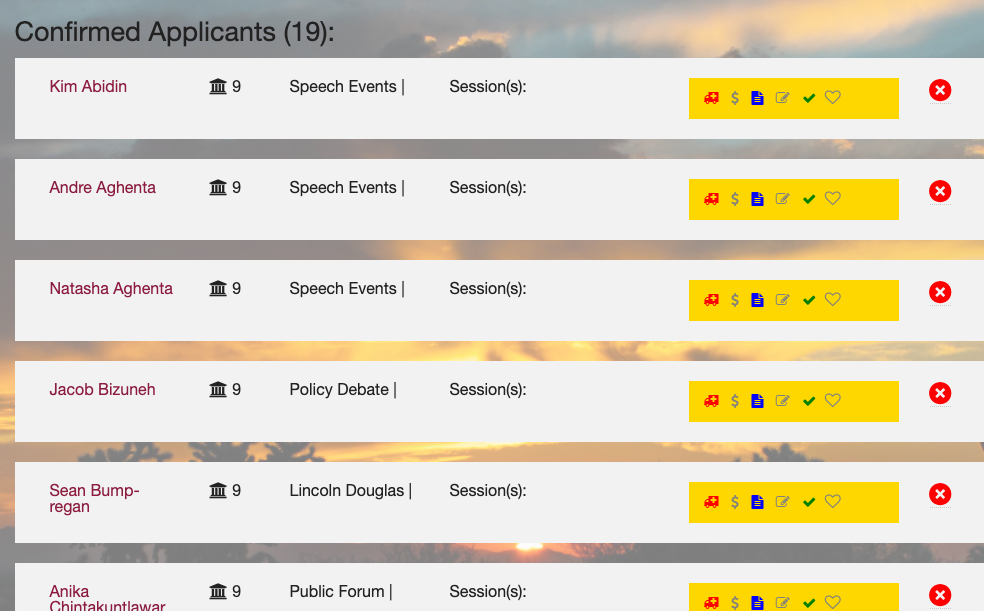This screenshot has width=984, height=611.
Task: Open the blue document icon for Kim Abidin
Action: tap(757, 98)
